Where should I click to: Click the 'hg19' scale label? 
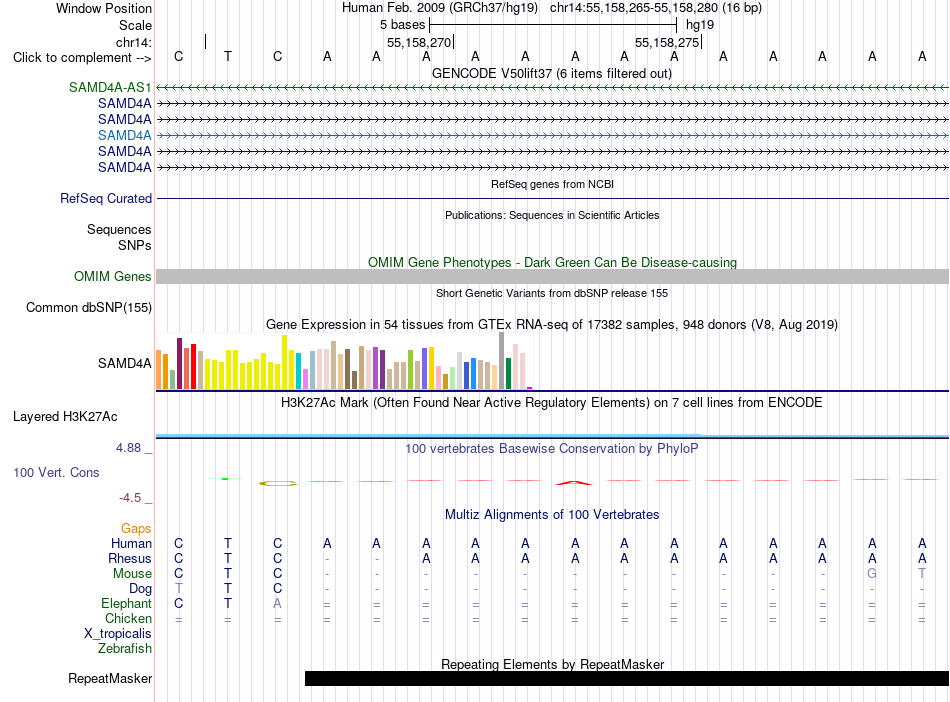(x=700, y=25)
